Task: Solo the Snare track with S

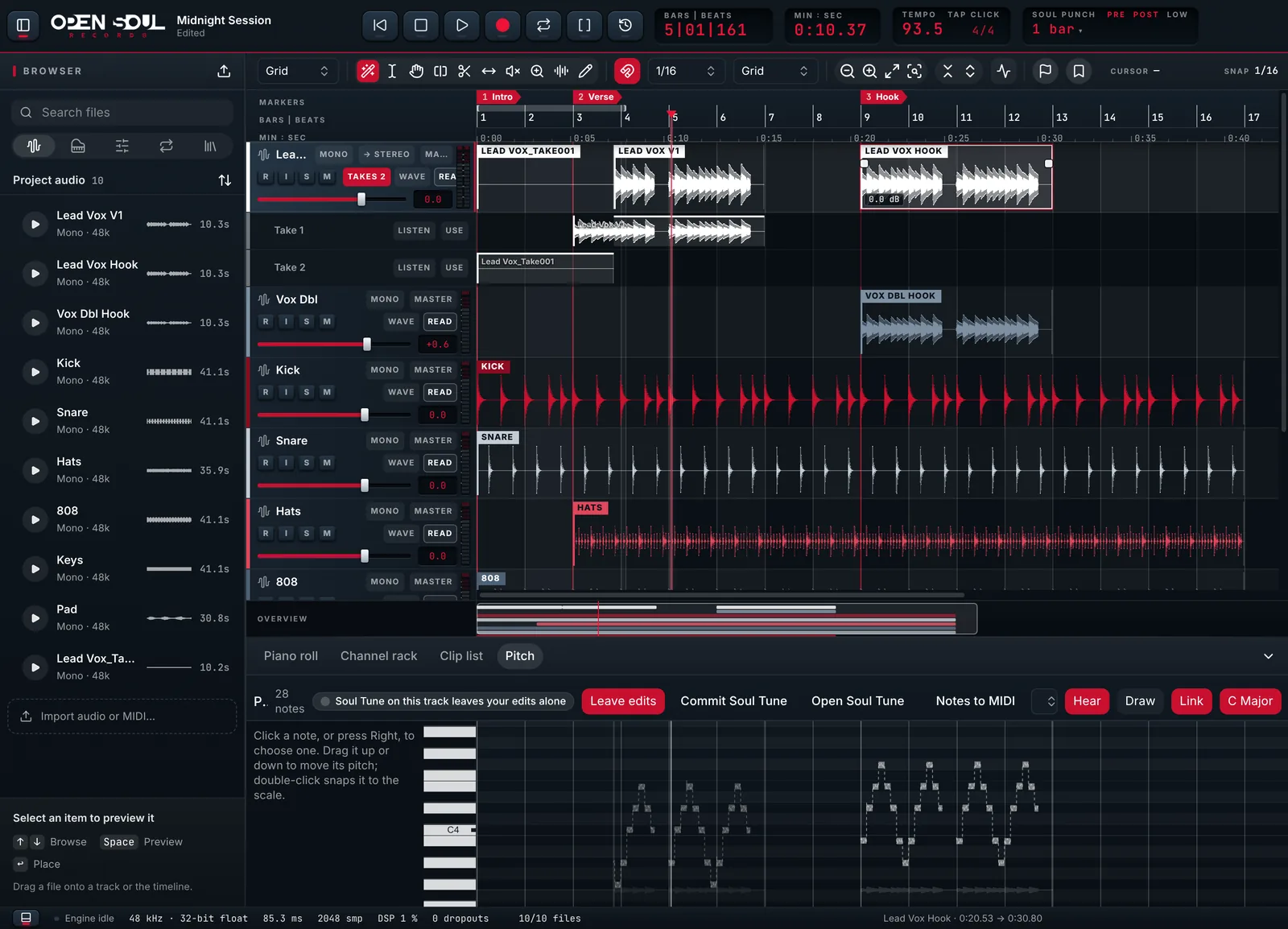Action: pos(307,463)
